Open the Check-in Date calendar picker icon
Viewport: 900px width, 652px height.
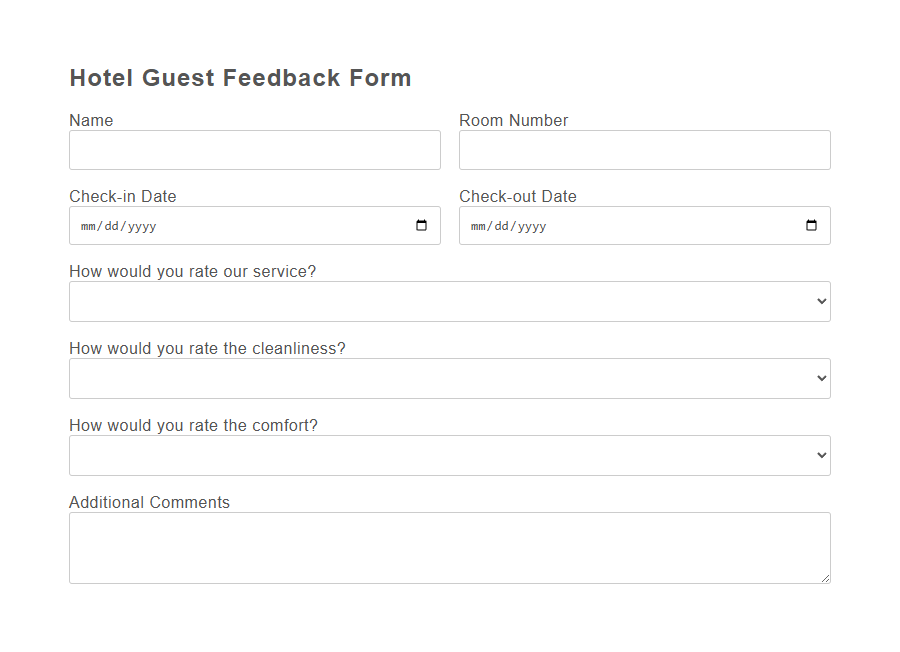(421, 225)
